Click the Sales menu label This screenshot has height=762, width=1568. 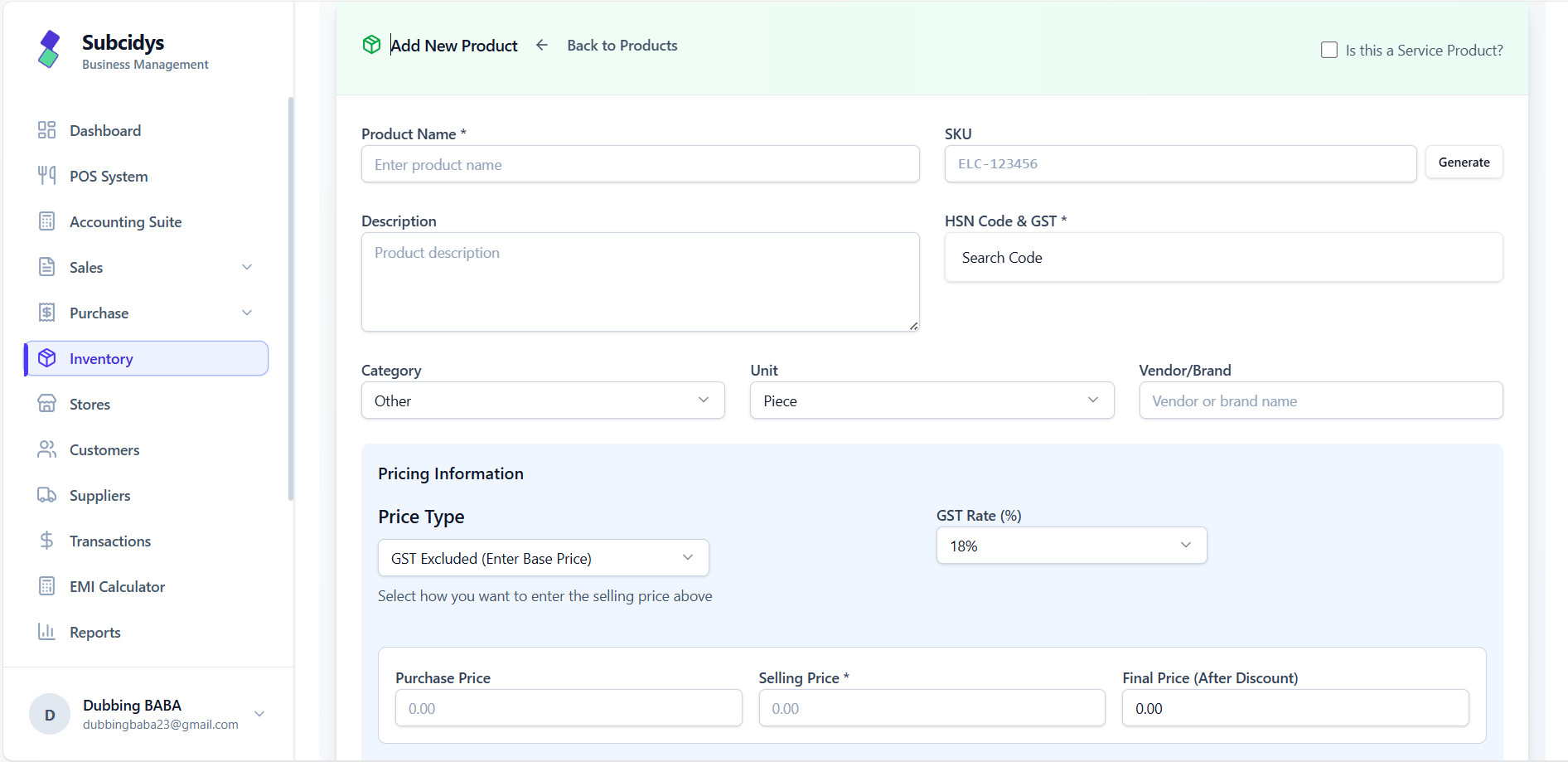86,267
